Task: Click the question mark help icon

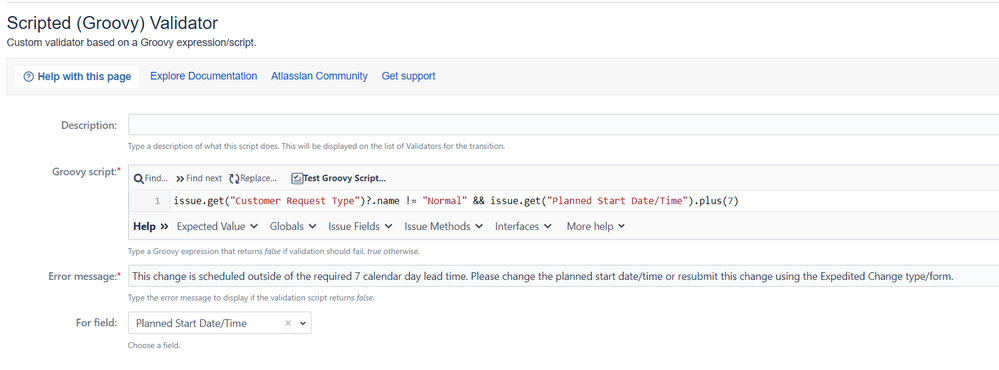Action: coord(28,77)
